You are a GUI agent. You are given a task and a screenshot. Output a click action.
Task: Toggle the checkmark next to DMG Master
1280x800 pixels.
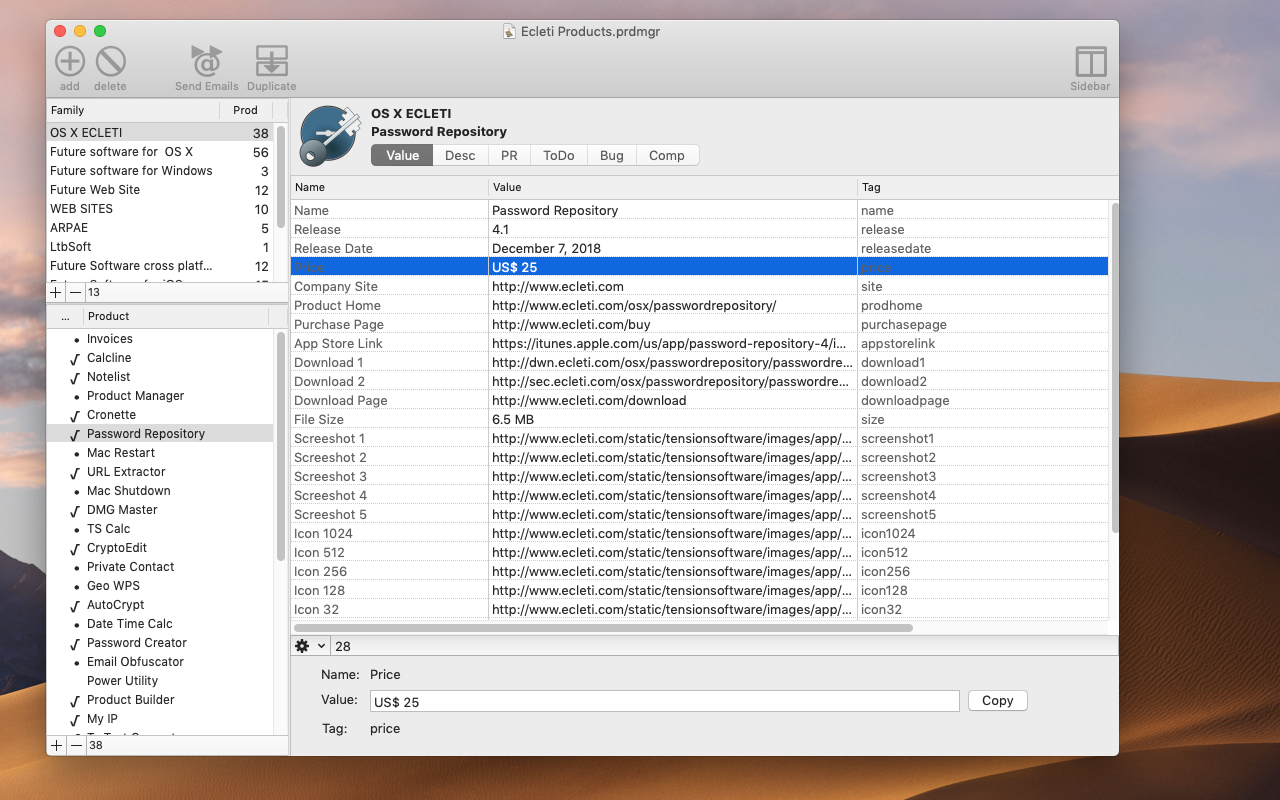[75, 510]
